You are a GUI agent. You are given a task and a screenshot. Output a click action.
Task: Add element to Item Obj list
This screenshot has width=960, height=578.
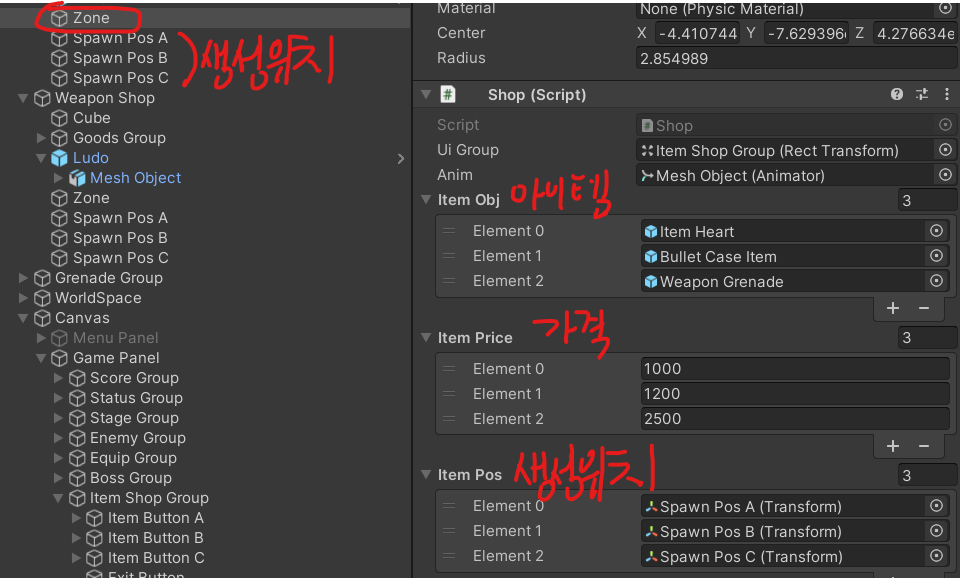893,308
